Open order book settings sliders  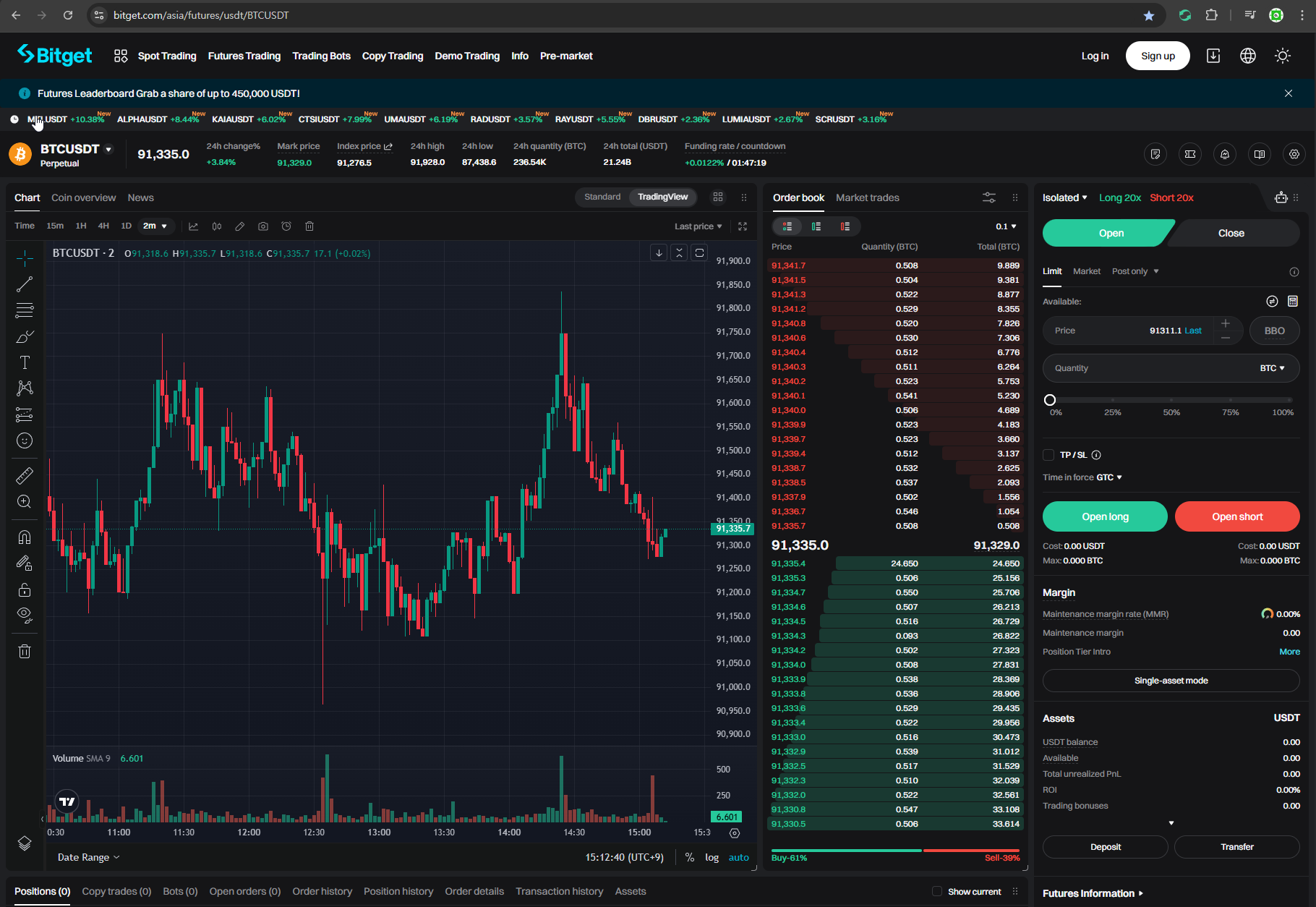(x=989, y=197)
